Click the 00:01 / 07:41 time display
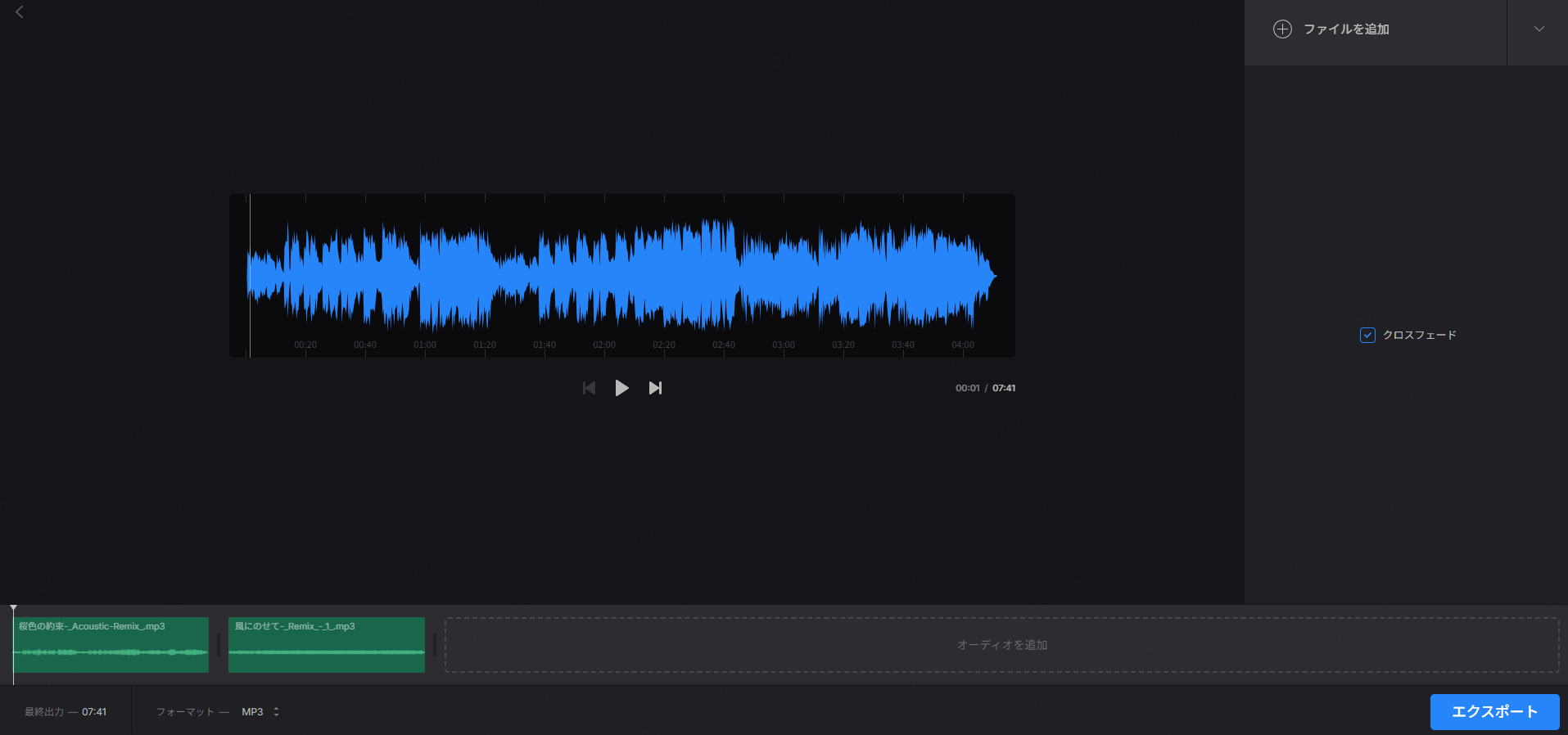 [985, 388]
